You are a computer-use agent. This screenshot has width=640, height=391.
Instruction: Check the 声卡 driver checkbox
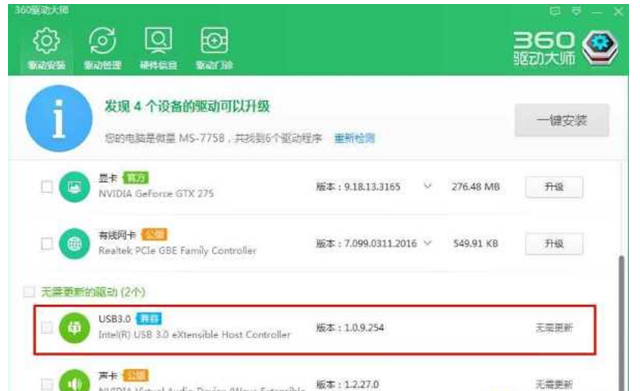[x=47, y=384]
